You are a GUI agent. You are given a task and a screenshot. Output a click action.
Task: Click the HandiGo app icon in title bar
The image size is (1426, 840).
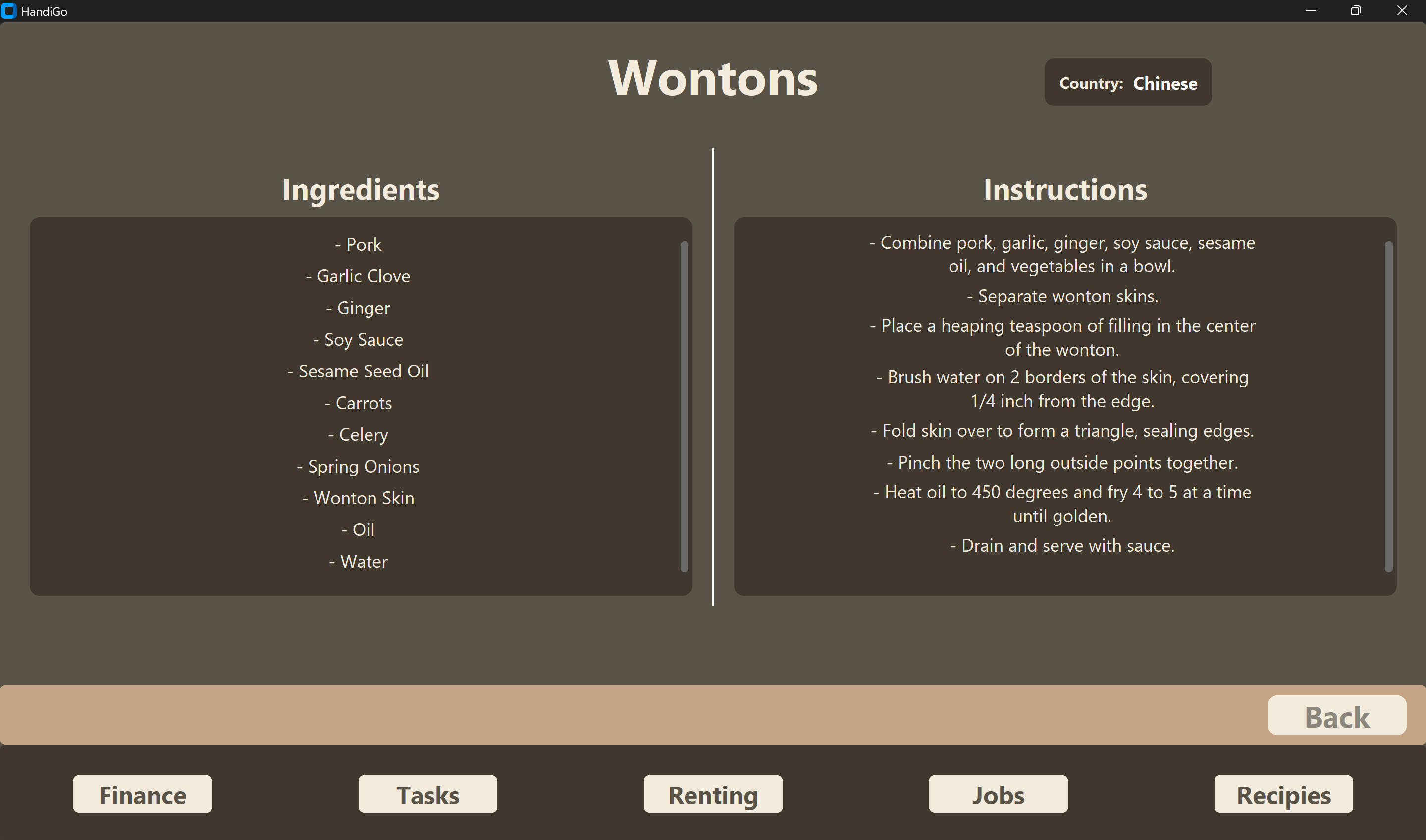coord(8,11)
